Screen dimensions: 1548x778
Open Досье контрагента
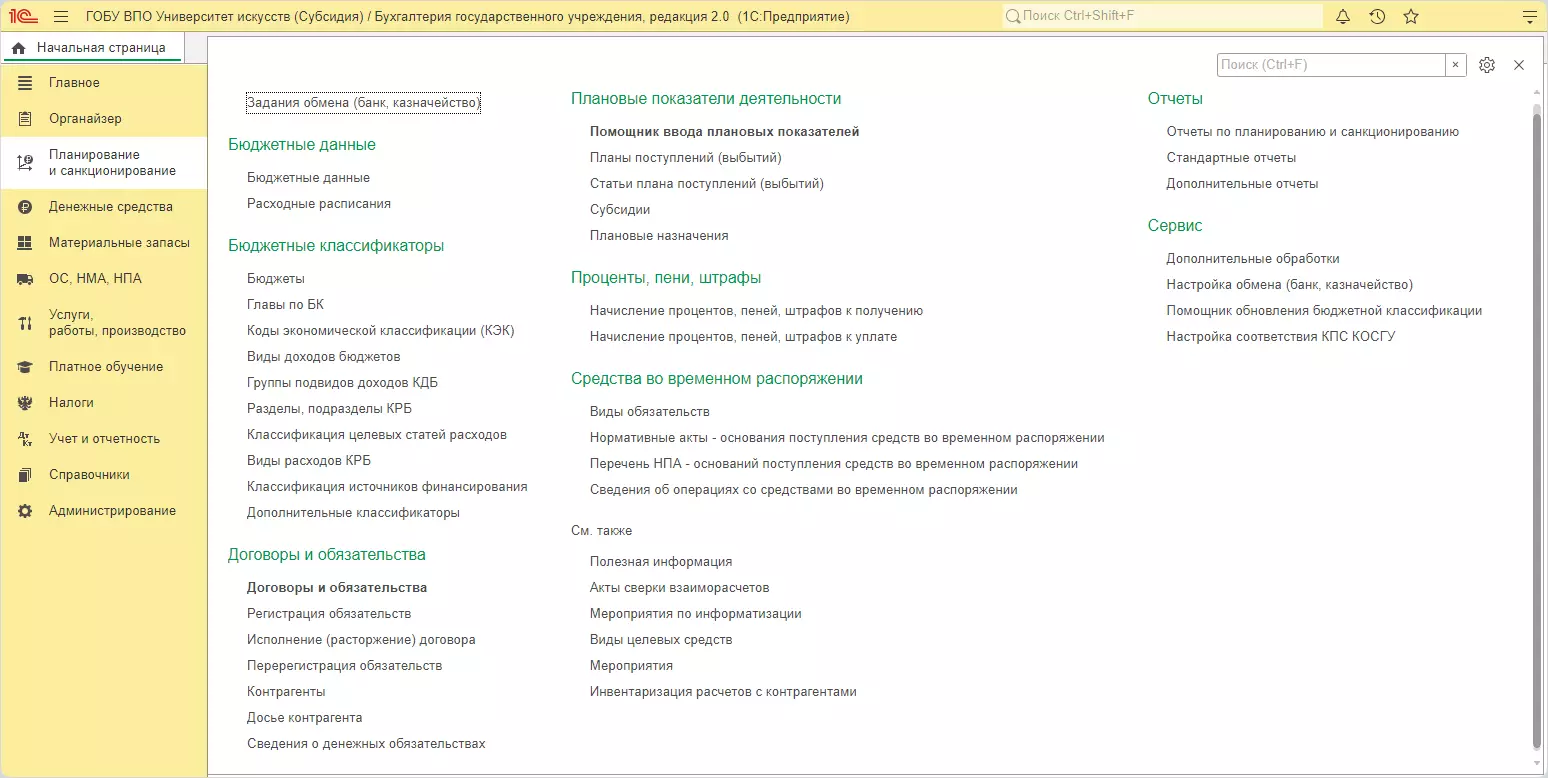coord(305,718)
